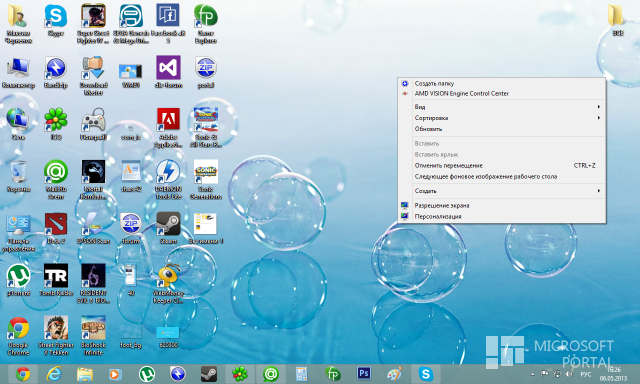Switch to Skype in the taskbar
The height and width of the screenshot is (384, 640).
point(426,374)
